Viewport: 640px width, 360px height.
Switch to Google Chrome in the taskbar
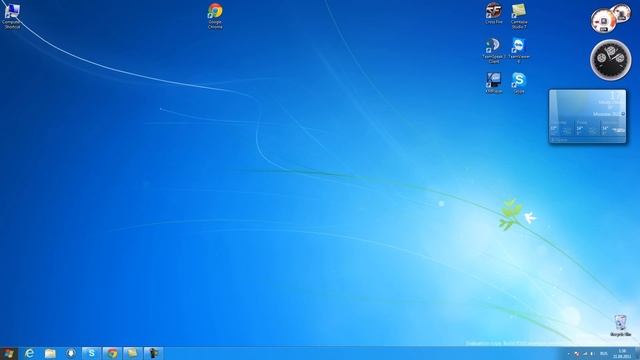pyautogui.click(x=112, y=353)
